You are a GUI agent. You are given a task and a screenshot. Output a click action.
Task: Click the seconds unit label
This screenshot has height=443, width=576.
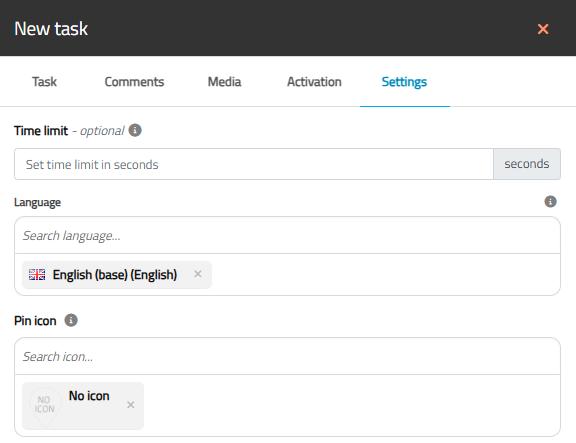pyautogui.click(x=527, y=164)
